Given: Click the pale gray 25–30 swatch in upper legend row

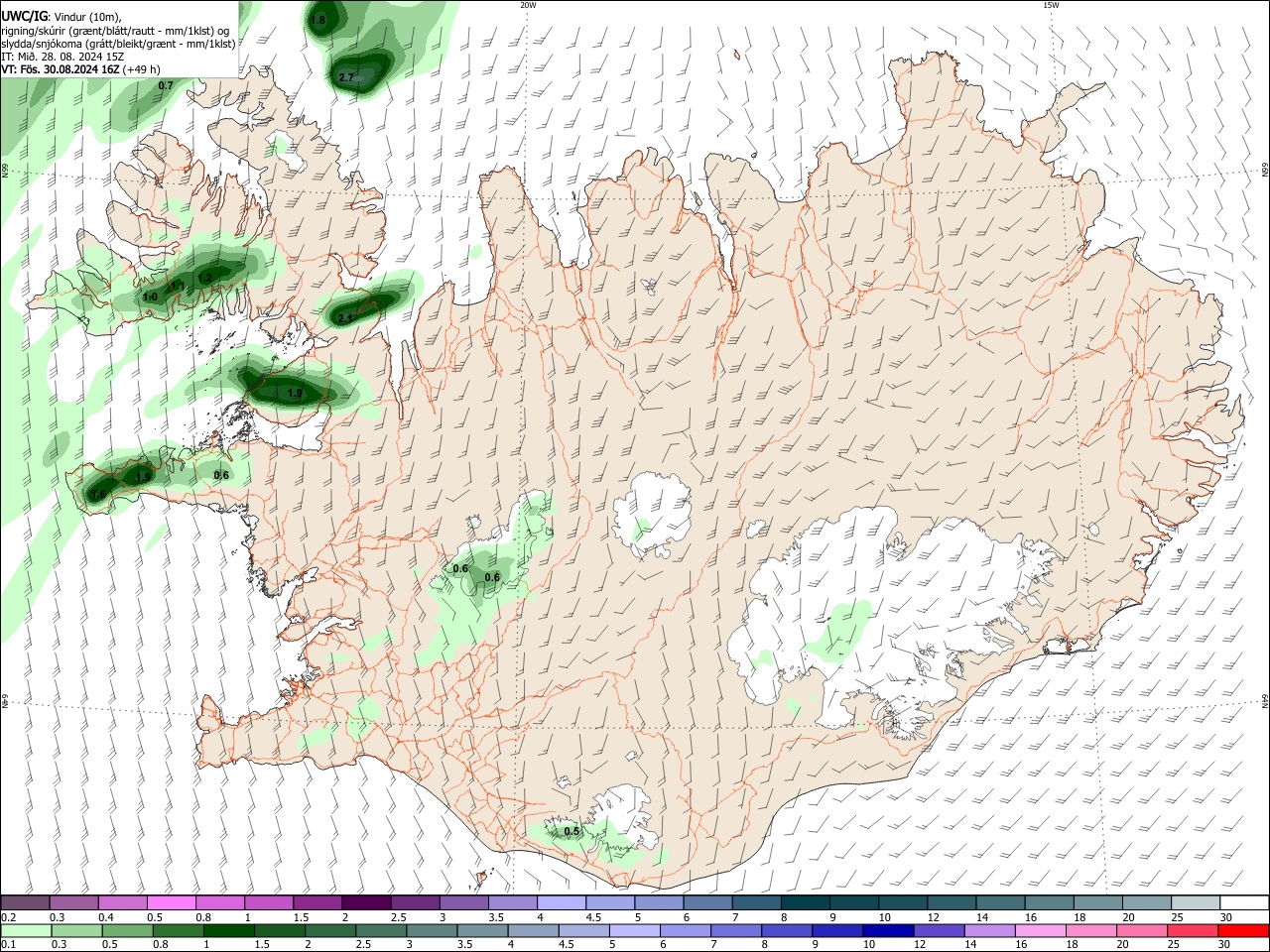Looking at the screenshot, I should click(1196, 902).
